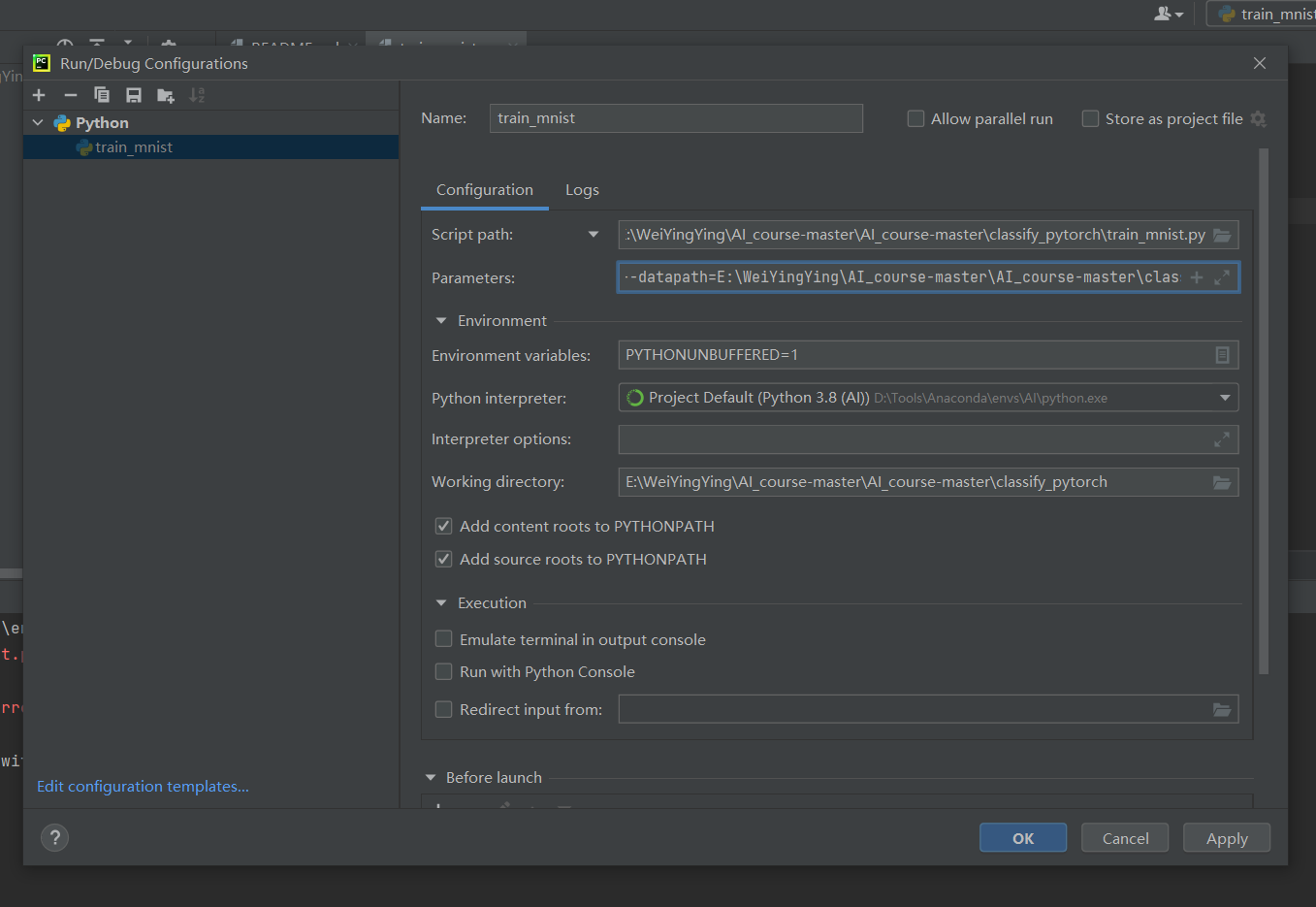The image size is (1316, 907).
Task: Collapse the Before launch section
Action: pyautogui.click(x=431, y=778)
